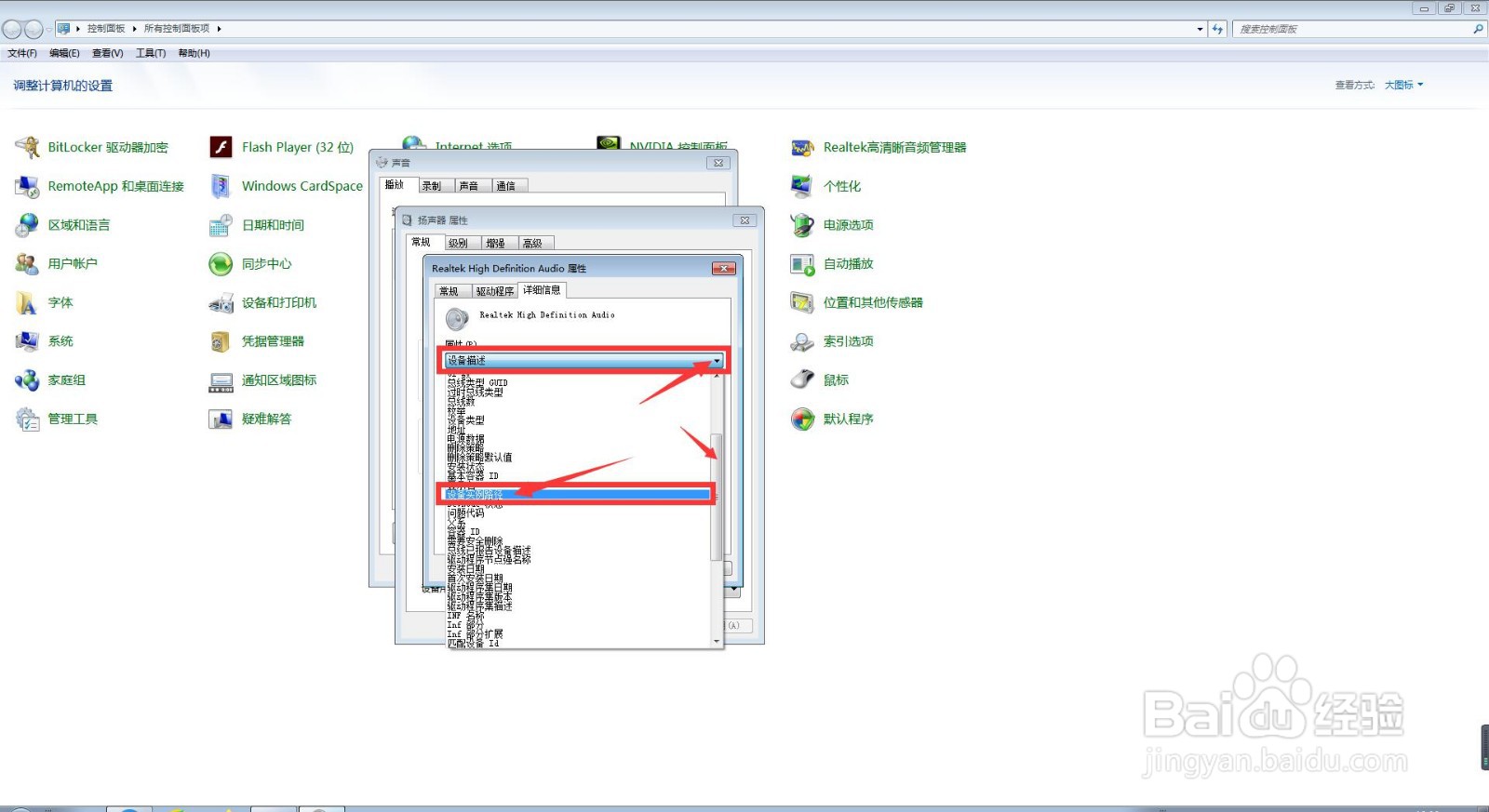The height and width of the screenshot is (812, 1489).
Task: Expand the address bar history dropdown
Action: pos(1200,29)
